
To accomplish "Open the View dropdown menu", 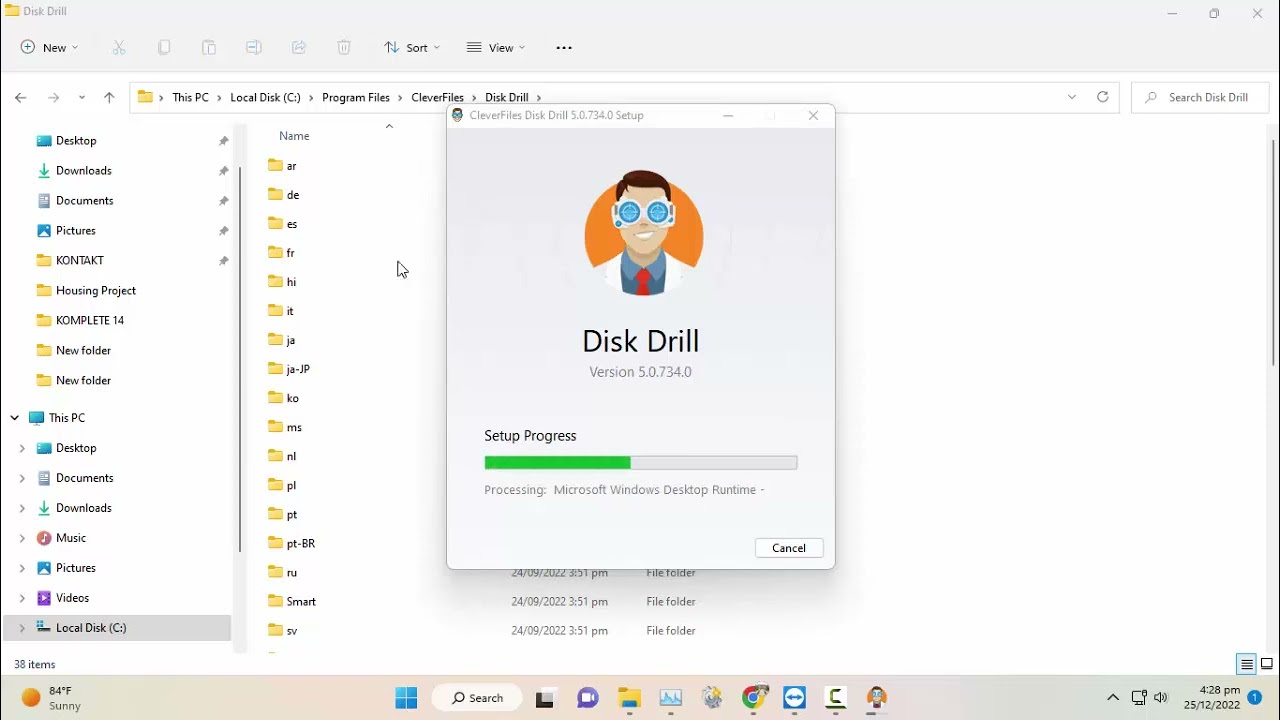I will coord(496,47).
